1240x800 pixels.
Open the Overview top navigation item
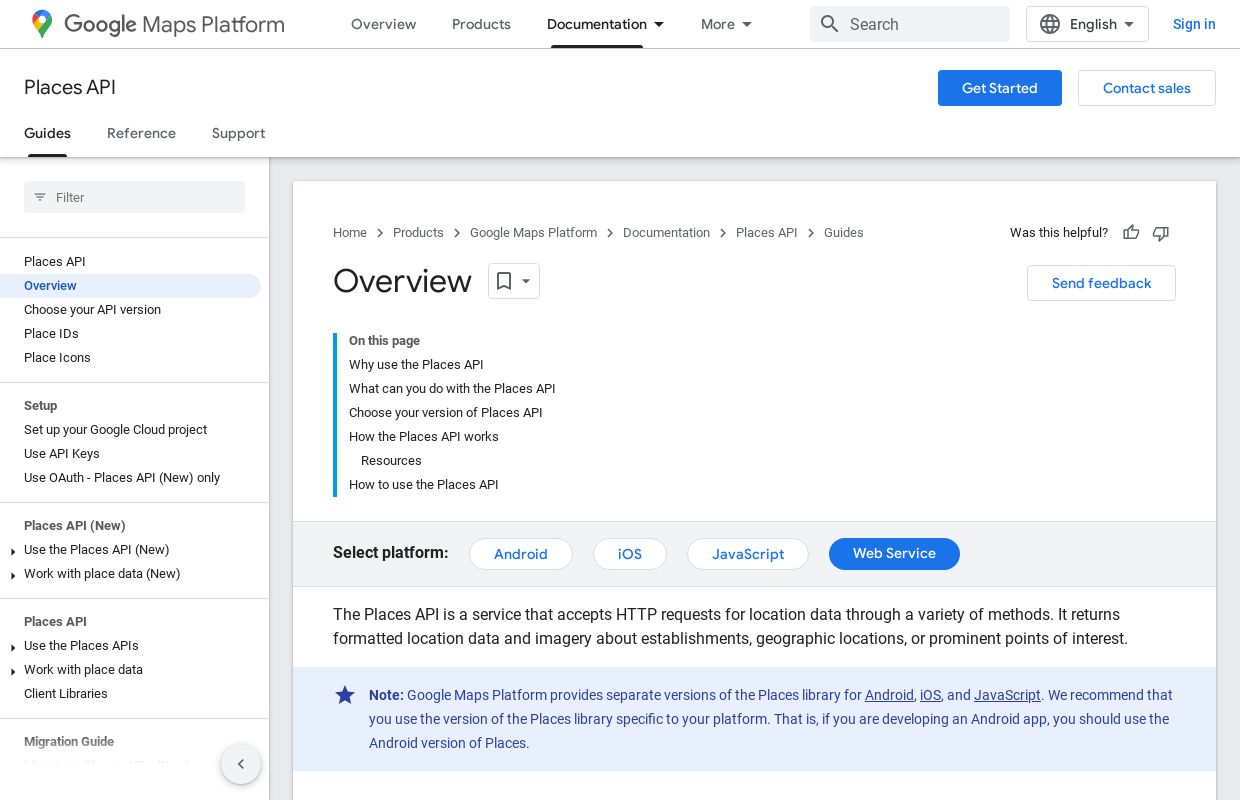383,24
